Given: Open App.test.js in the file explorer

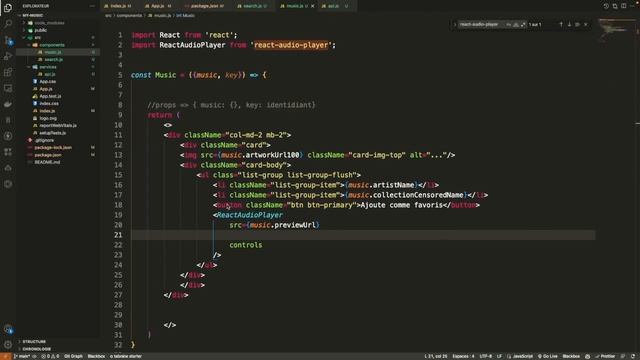Looking at the screenshot, I should tap(57, 96).
